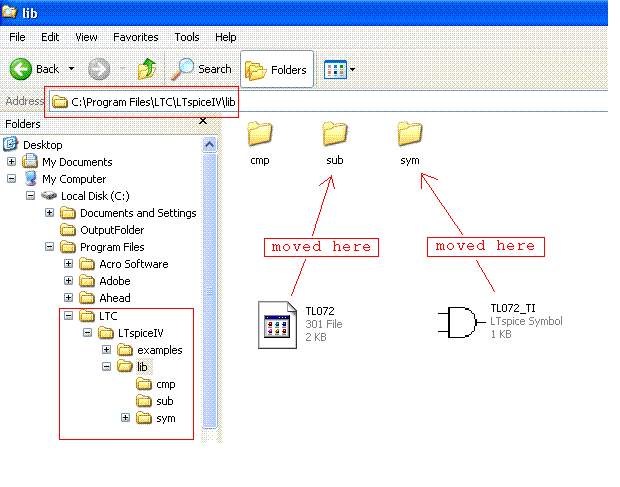Screen dimensions: 620x487
Task: Expand Documents and Settings node
Action: pos(49,213)
